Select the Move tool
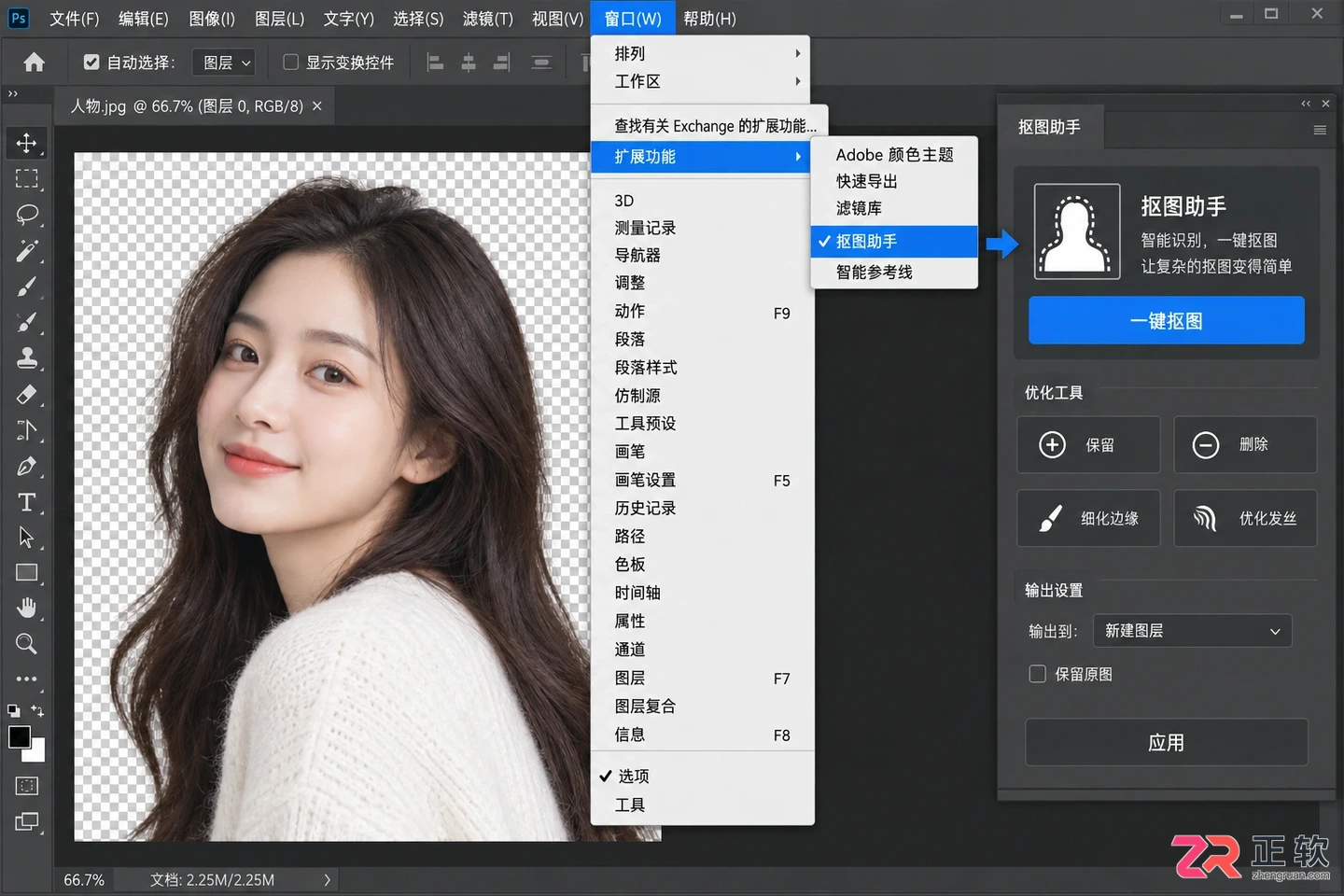Screen dimensions: 1344x896 tap(26, 143)
